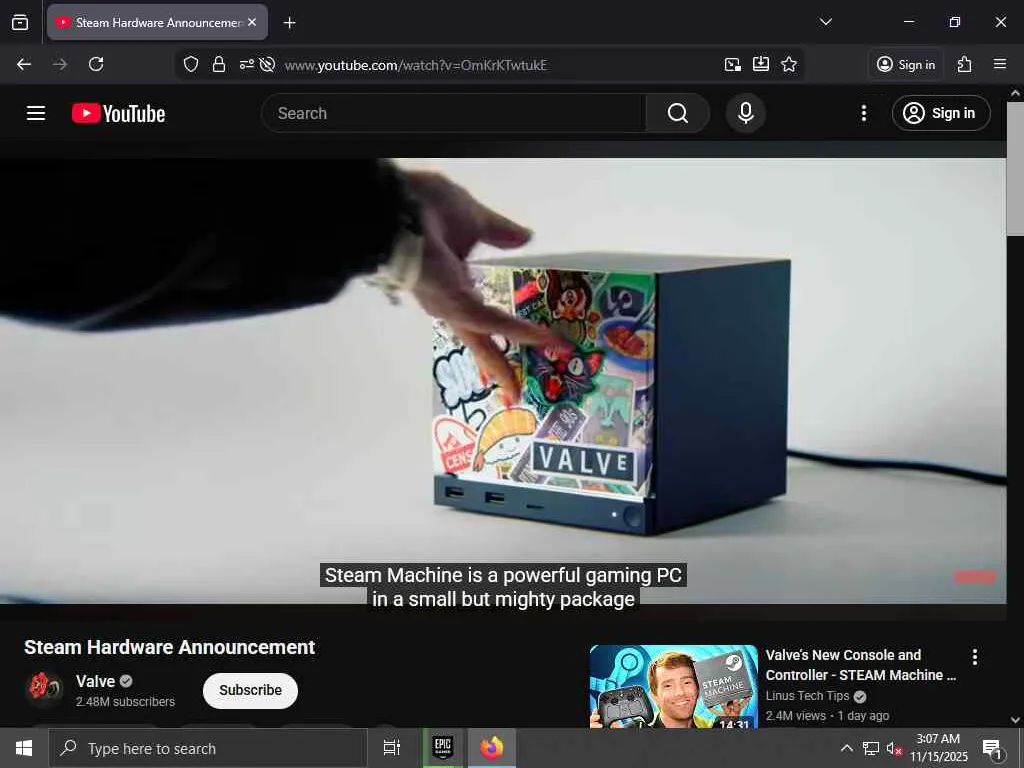This screenshot has width=1024, height=768.
Task: Show site security padlock info
Action: [x=219, y=64]
